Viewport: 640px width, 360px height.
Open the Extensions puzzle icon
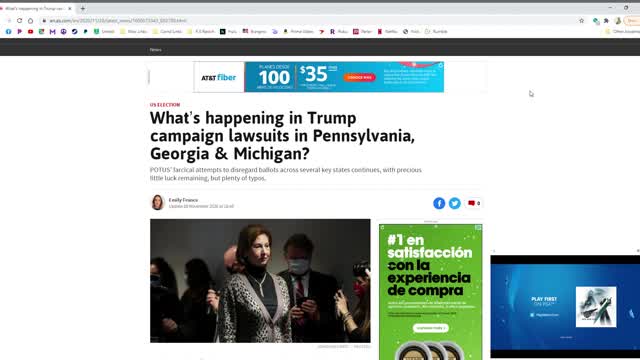pos(607,20)
